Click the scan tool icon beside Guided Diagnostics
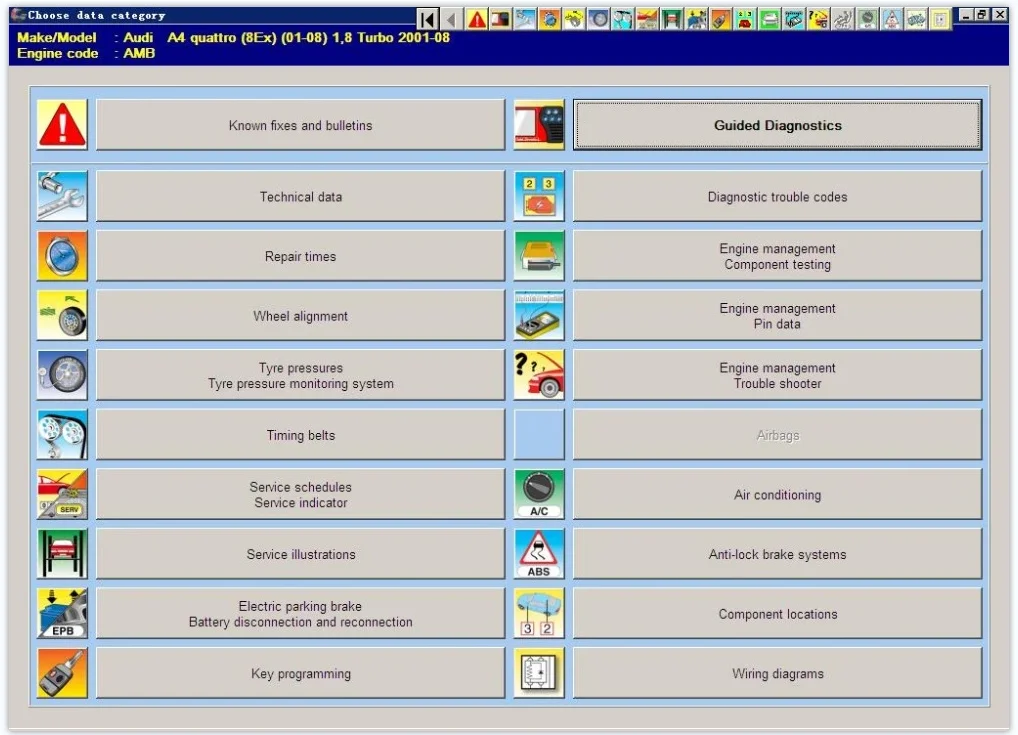This screenshot has height=735, width=1018. coord(539,125)
